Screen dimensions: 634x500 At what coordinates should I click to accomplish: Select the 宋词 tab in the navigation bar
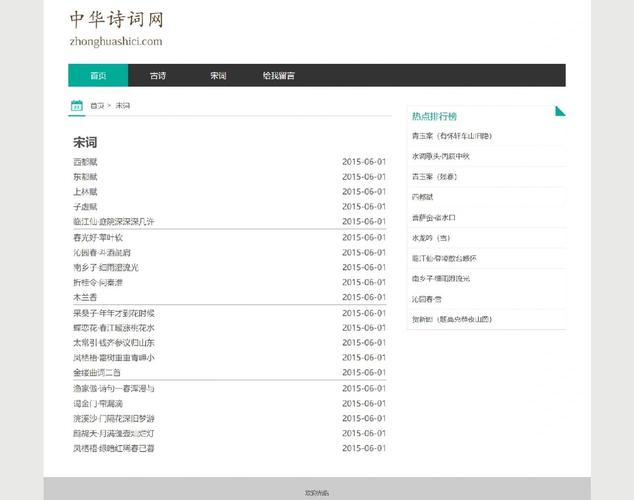[x=218, y=76]
